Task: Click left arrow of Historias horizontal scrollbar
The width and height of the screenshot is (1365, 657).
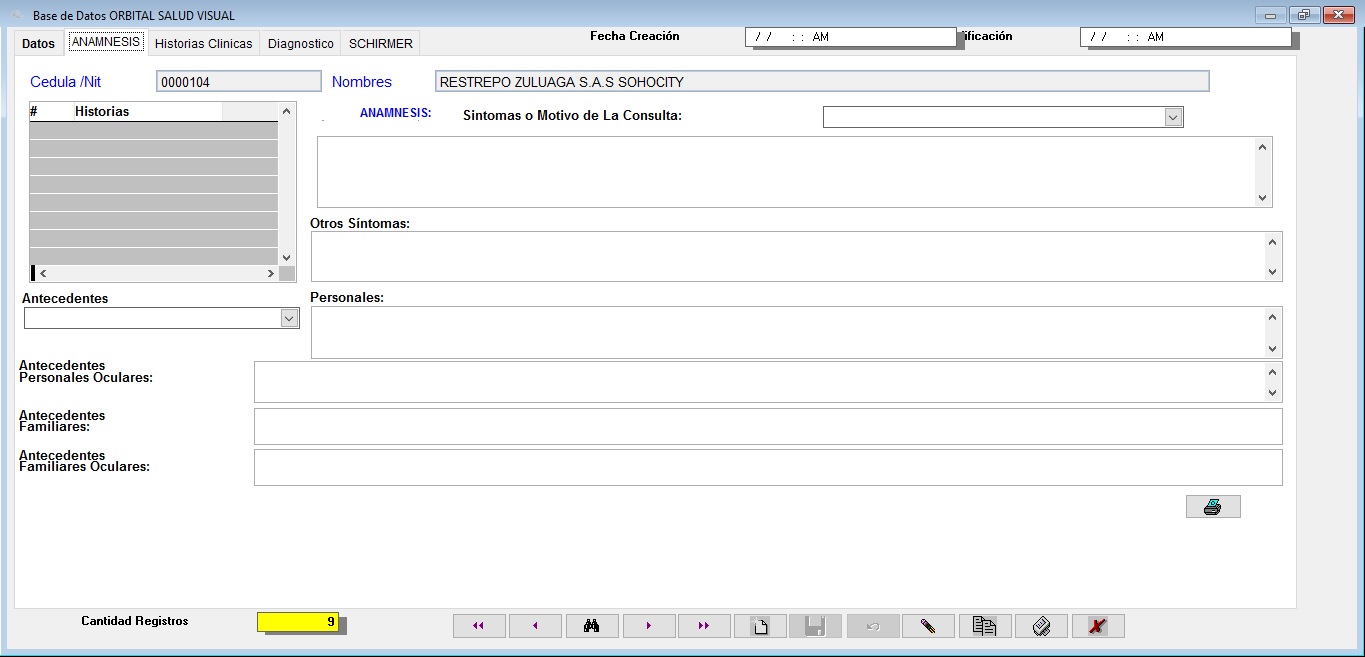Action: [43, 273]
